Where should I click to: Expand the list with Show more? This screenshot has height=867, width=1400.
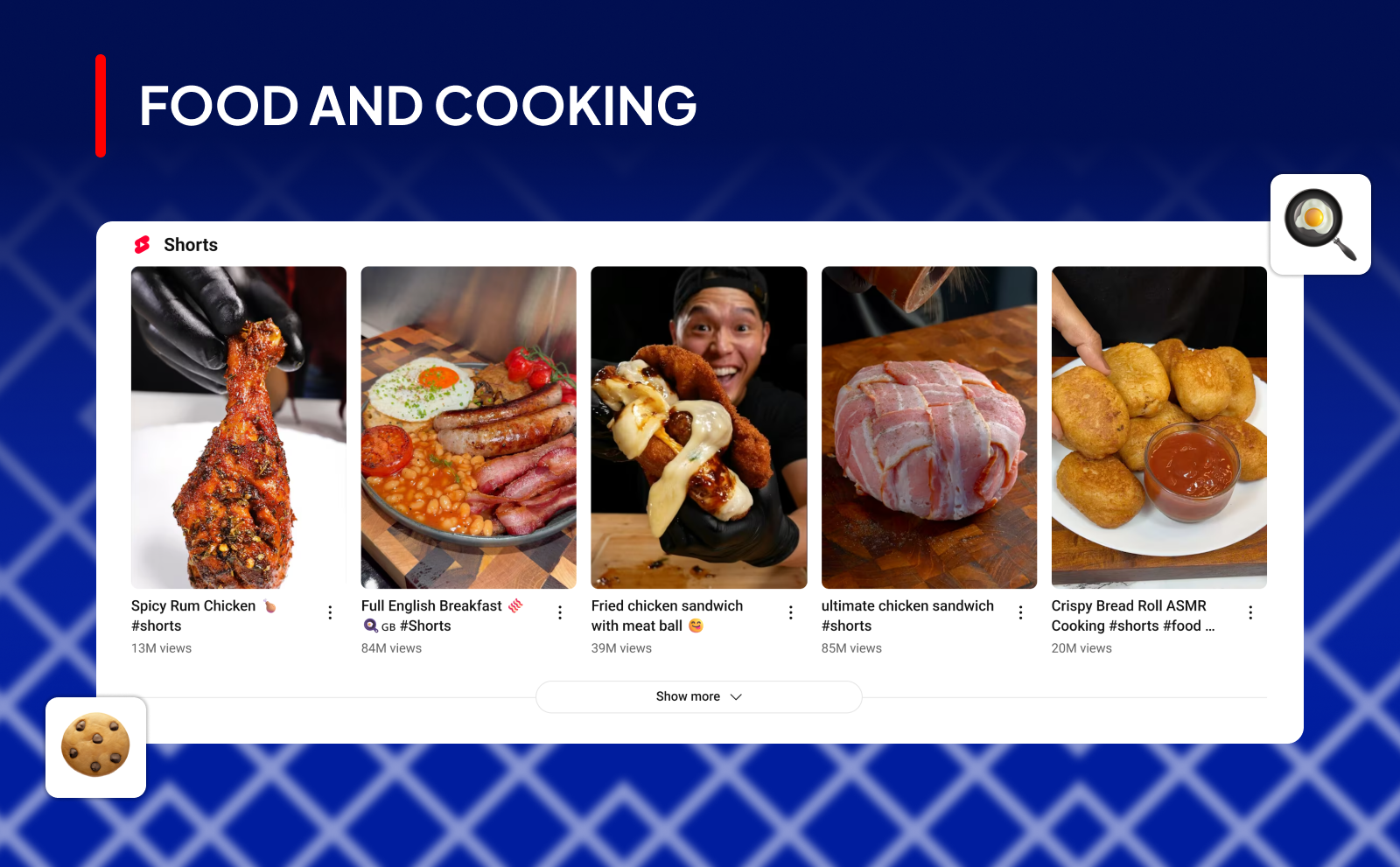[699, 696]
